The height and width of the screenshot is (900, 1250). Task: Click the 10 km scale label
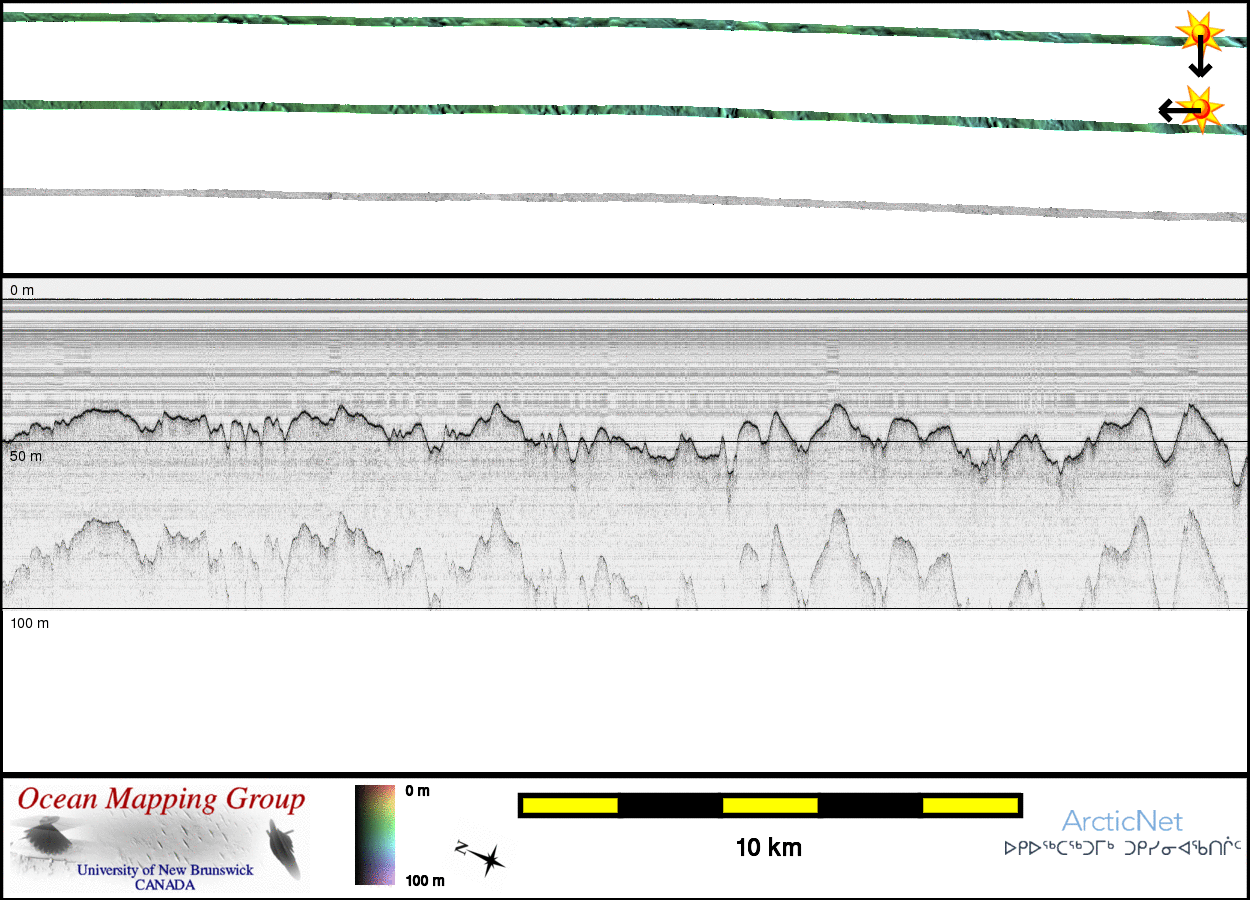pyautogui.click(x=768, y=848)
